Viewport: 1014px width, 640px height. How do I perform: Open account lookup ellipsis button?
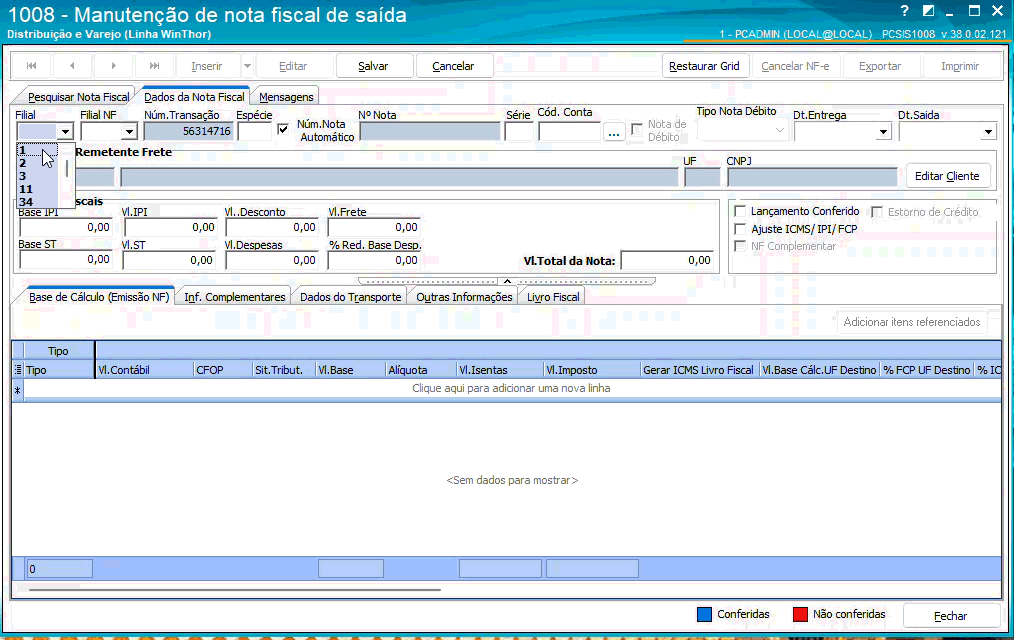614,132
